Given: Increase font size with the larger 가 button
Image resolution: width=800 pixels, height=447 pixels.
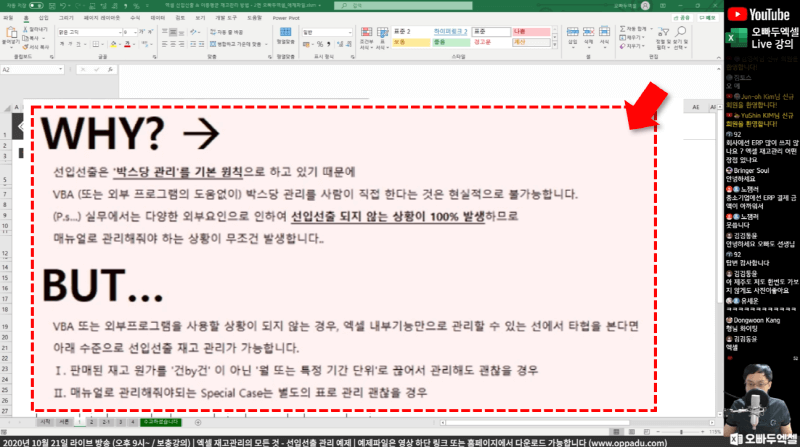Looking at the screenshot, I should tap(142, 32).
